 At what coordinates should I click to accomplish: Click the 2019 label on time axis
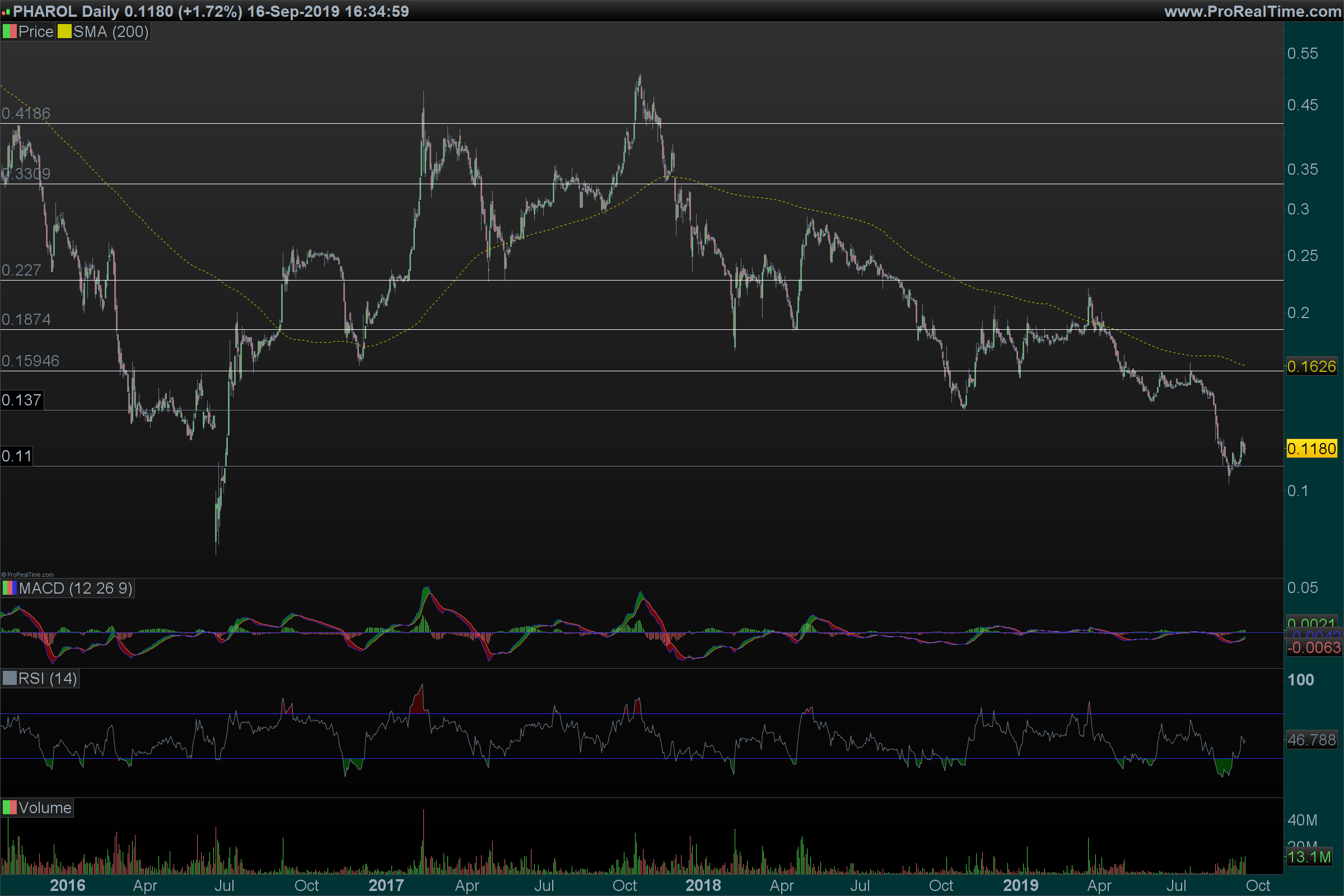tap(1020, 885)
